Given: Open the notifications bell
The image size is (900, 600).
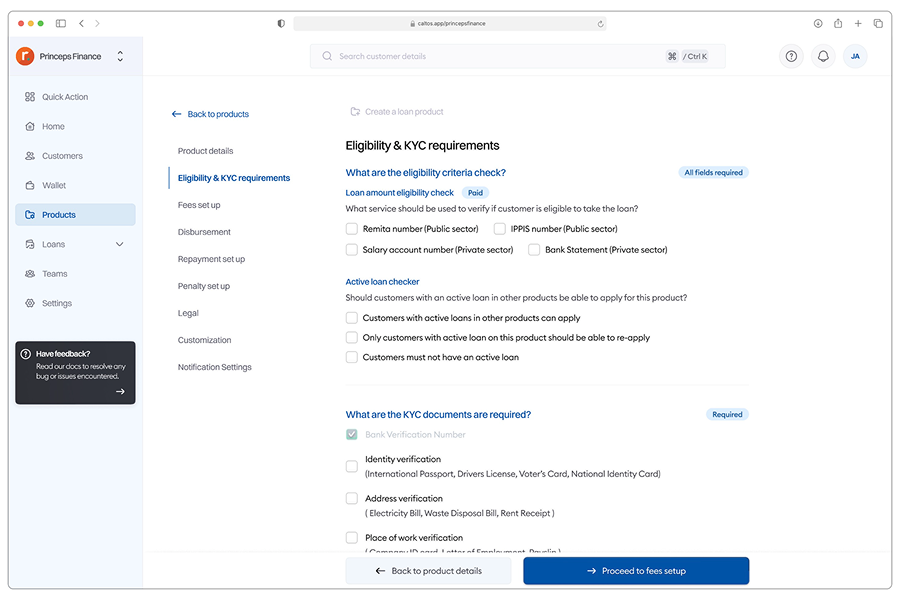Looking at the screenshot, I should 823,57.
